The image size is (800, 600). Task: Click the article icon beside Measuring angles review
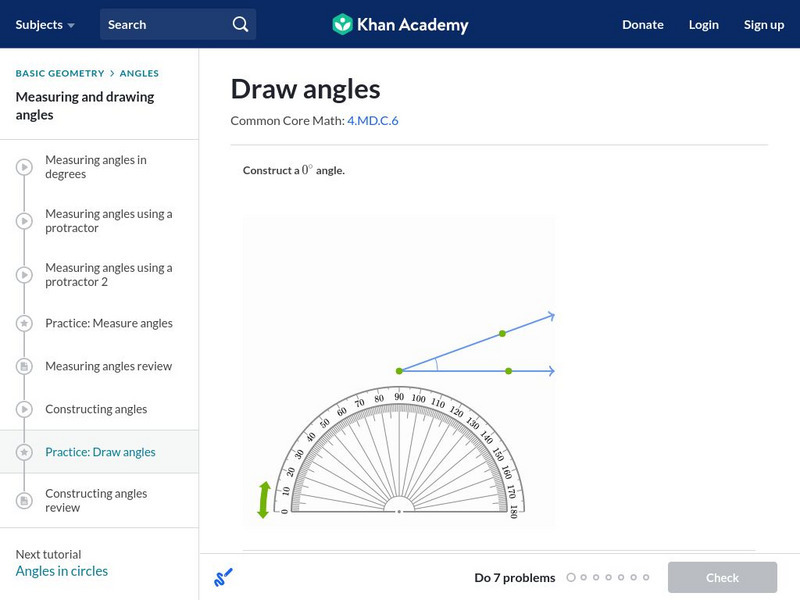pos(24,366)
